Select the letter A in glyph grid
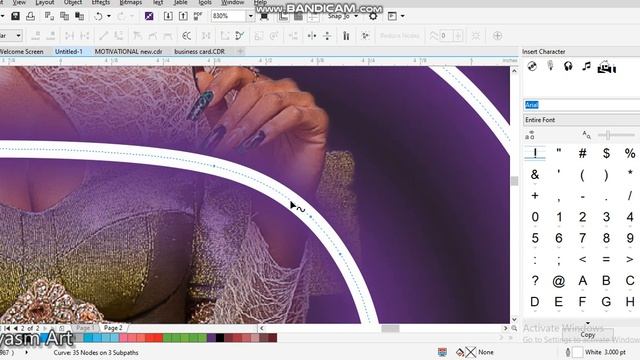Viewport: 640px width, 360px height. tap(582, 281)
